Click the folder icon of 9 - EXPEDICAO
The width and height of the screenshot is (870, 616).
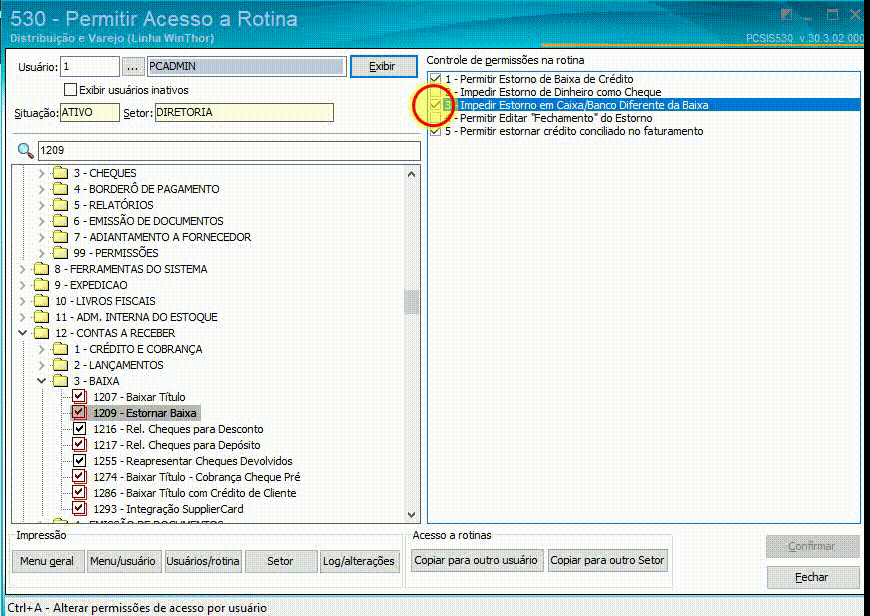click(x=41, y=285)
